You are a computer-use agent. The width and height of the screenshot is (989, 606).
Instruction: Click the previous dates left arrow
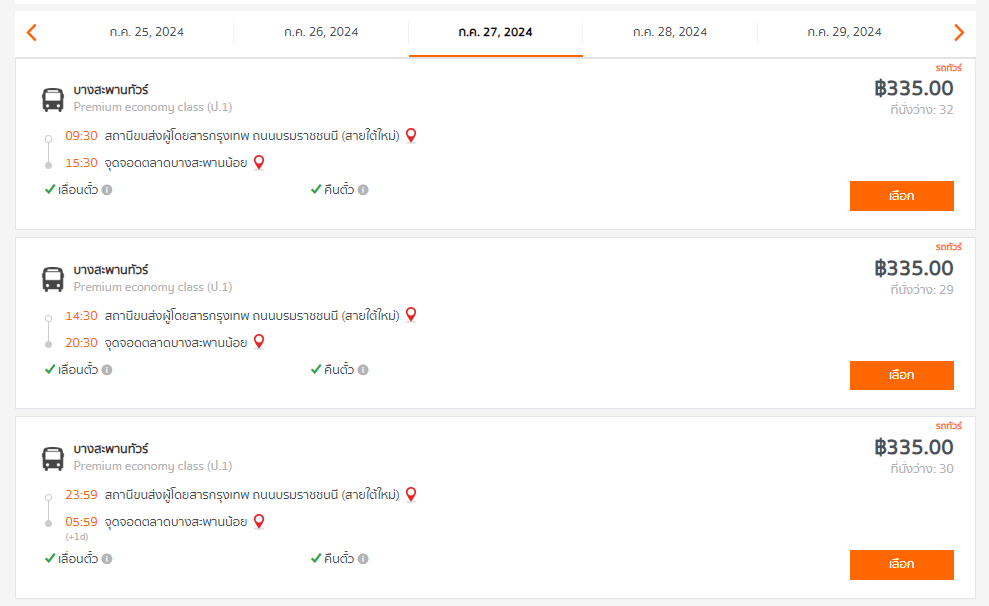point(32,32)
